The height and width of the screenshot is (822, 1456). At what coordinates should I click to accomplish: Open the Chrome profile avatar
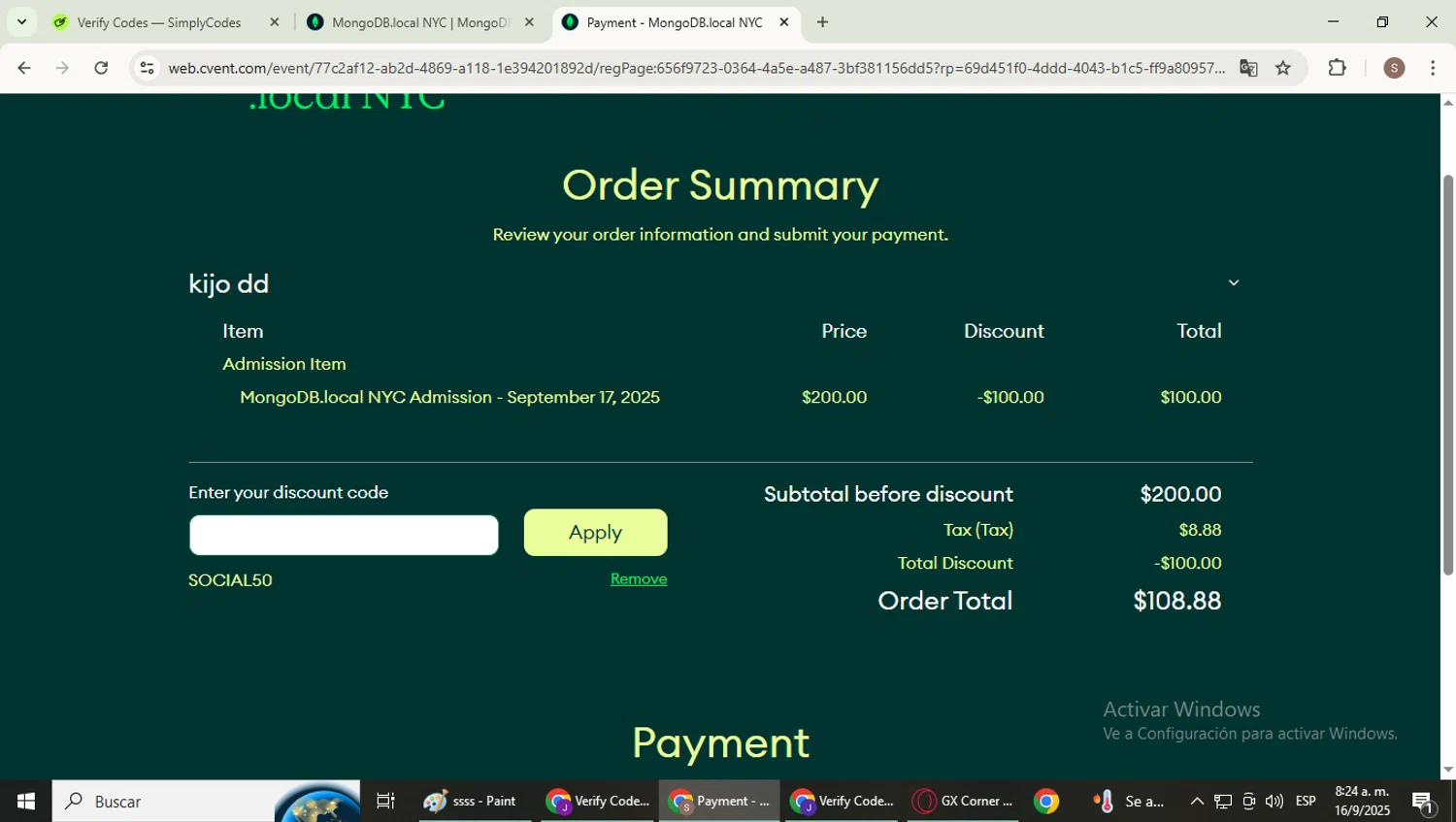click(x=1394, y=68)
